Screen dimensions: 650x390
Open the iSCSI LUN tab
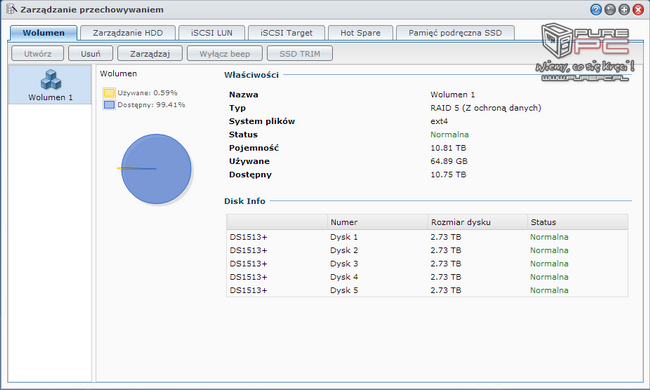[x=211, y=33]
